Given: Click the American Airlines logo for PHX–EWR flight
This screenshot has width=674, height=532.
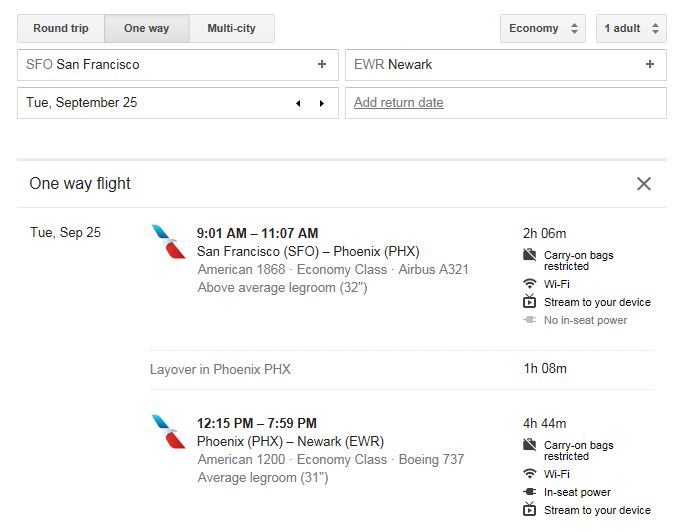Looking at the screenshot, I should (168, 431).
